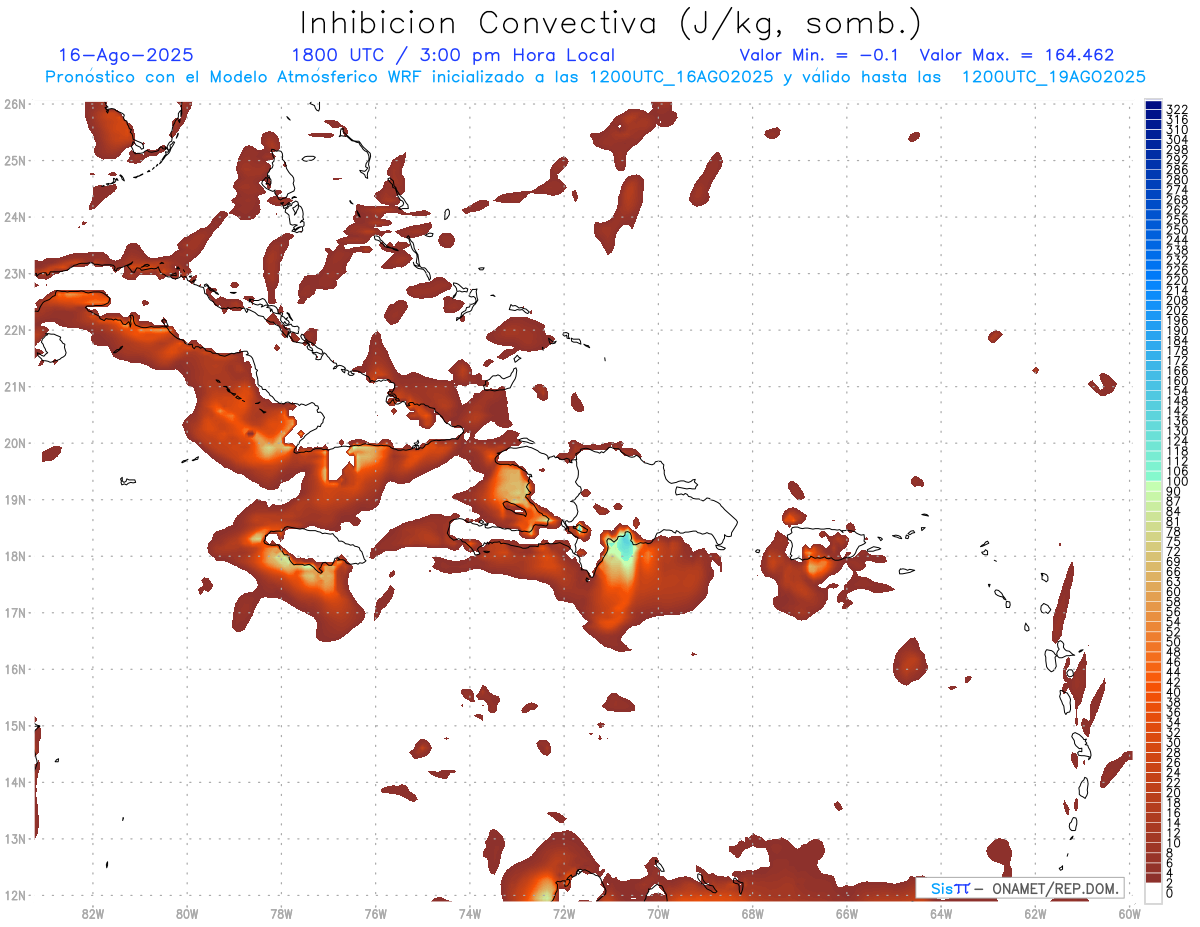The height and width of the screenshot is (927, 1200).
Task: Click the 22N latitude label
Action: pos(14,330)
